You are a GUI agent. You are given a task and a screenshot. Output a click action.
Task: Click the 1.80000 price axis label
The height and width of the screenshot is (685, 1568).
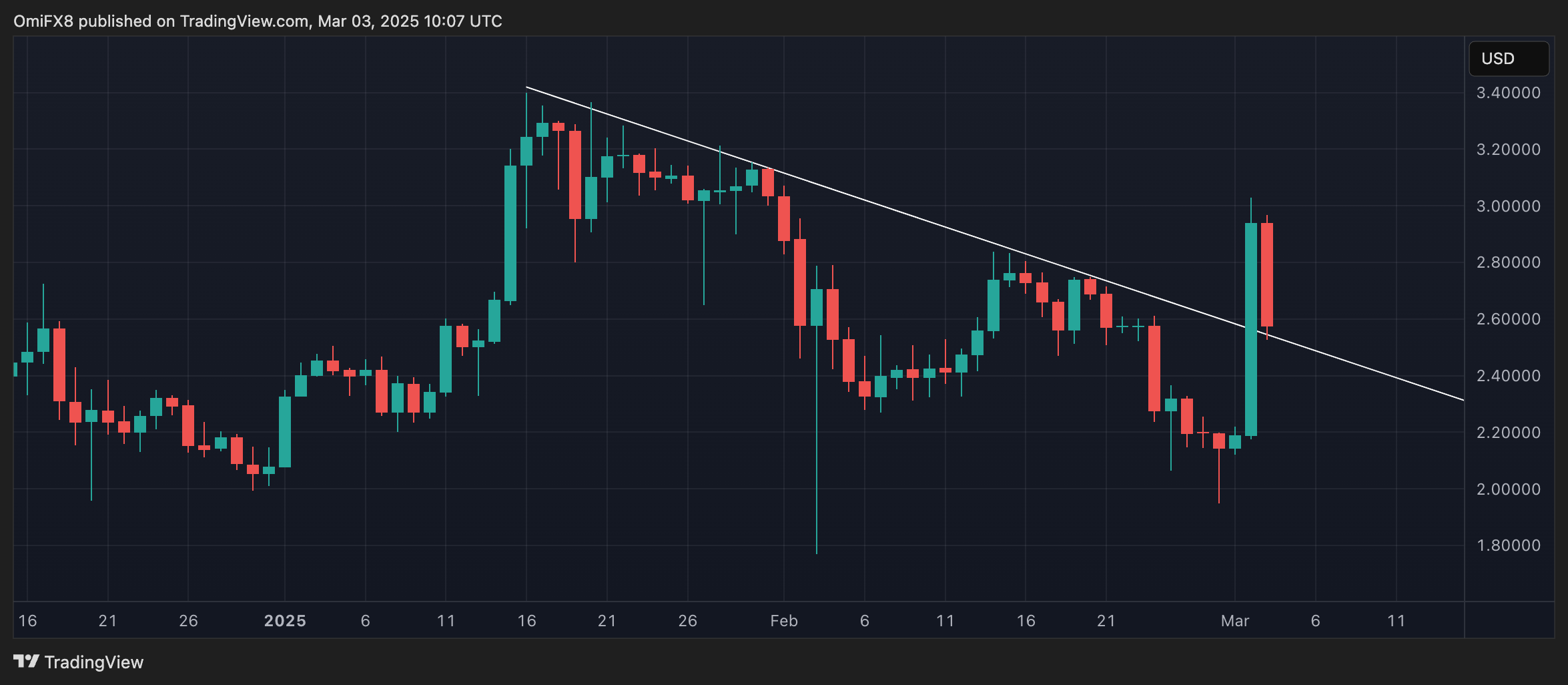pos(1509,545)
